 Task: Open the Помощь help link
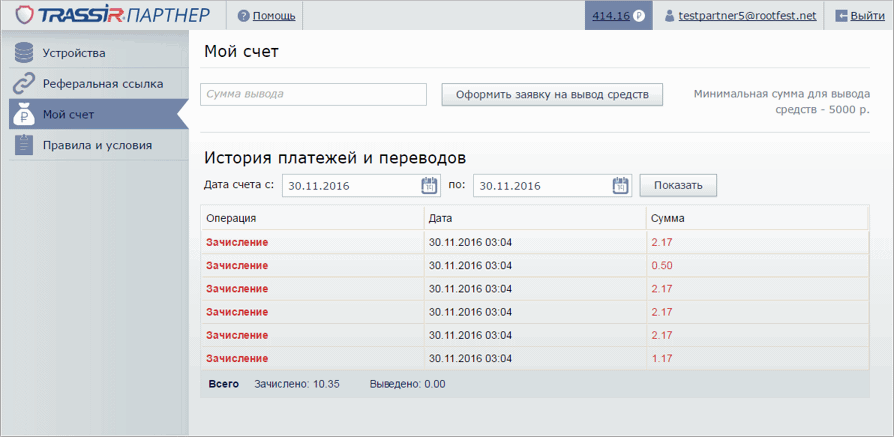tap(274, 16)
